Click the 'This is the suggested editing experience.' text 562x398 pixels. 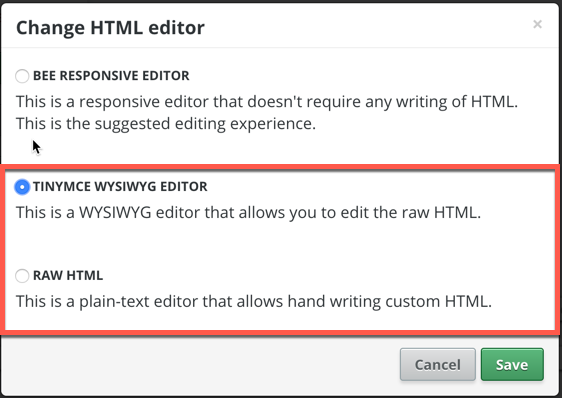(166, 124)
